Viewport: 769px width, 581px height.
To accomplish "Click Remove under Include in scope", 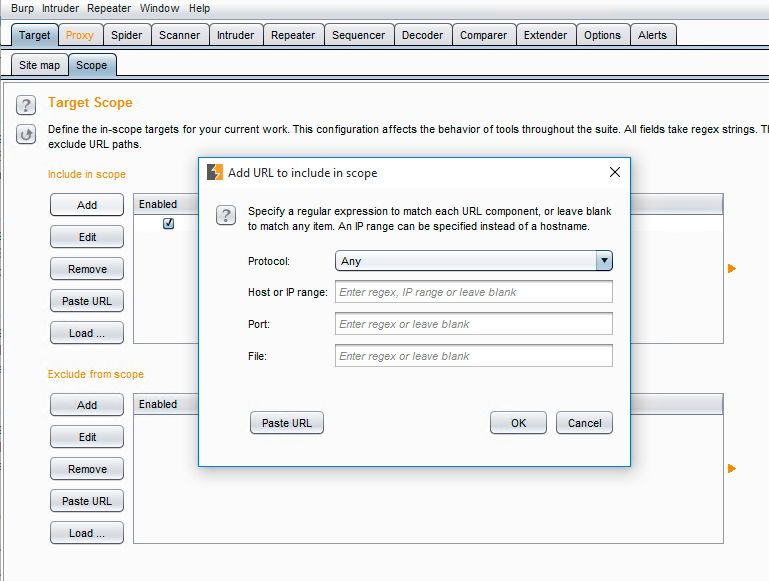I will coord(87,269).
